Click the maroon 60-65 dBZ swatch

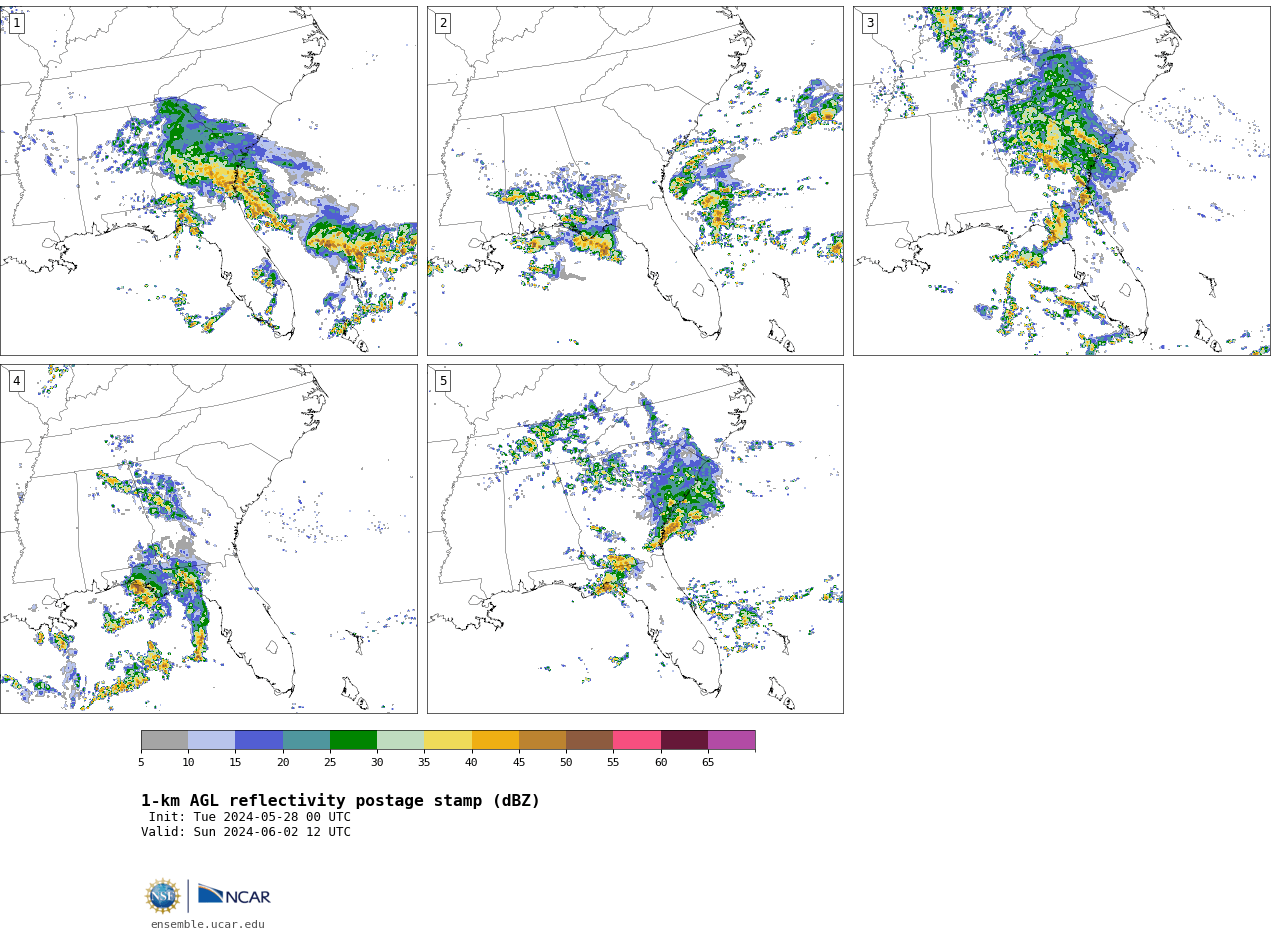(x=684, y=740)
